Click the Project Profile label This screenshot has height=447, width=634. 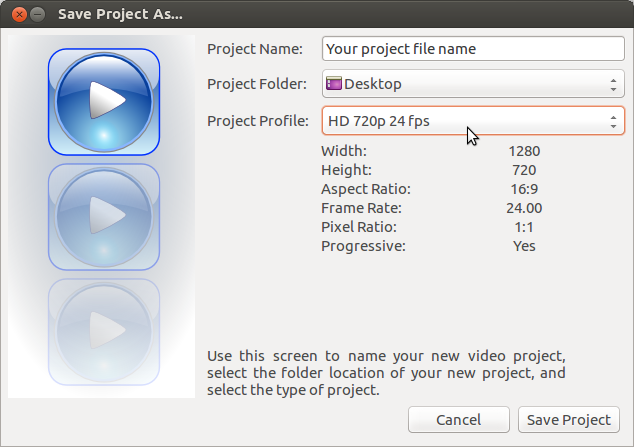point(258,121)
